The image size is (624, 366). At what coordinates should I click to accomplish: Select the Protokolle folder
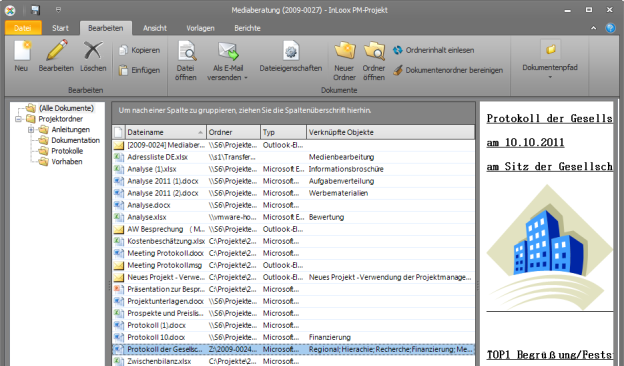(67, 151)
